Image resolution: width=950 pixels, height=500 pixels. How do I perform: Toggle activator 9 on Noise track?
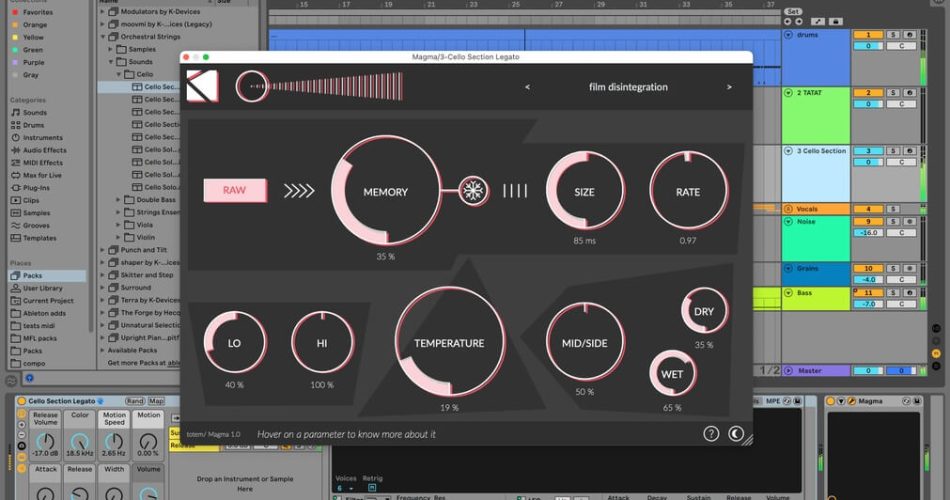[x=868, y=222]
